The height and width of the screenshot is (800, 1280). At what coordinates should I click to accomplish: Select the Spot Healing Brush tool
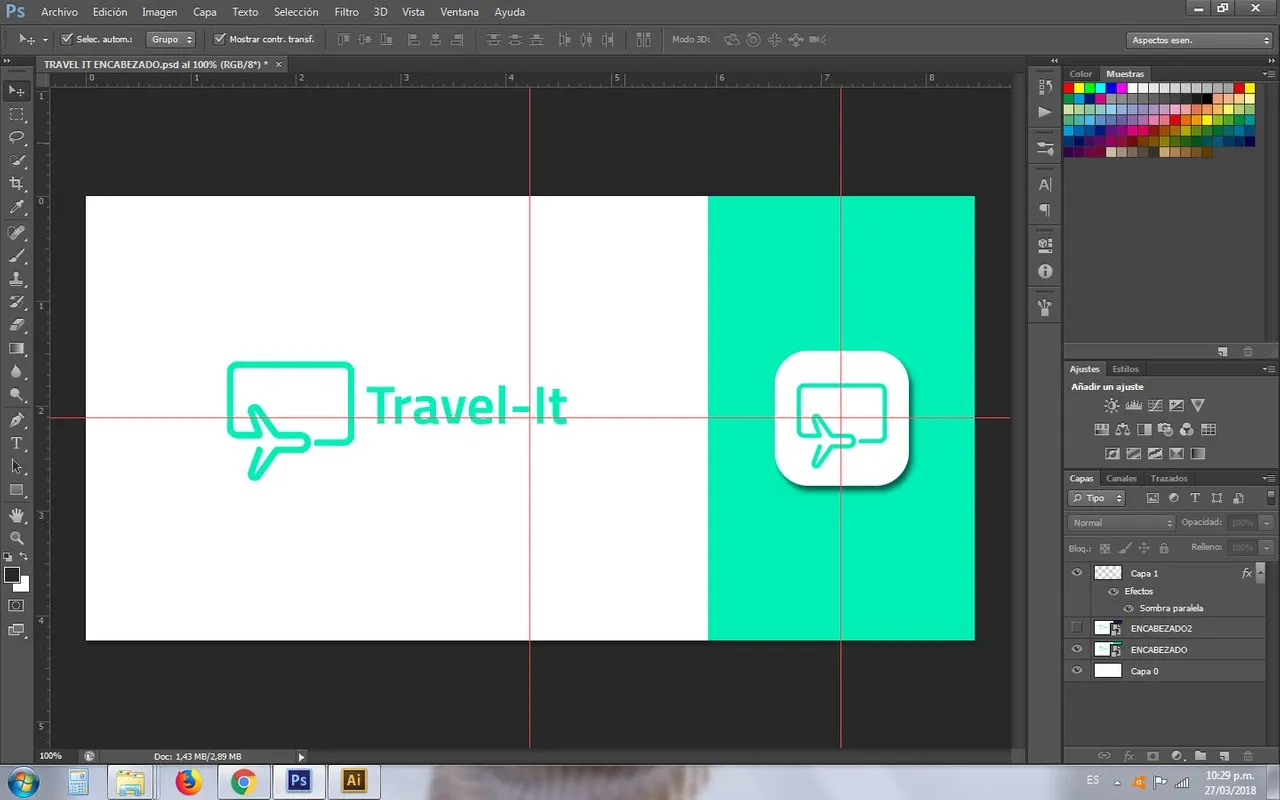(16, 232)
